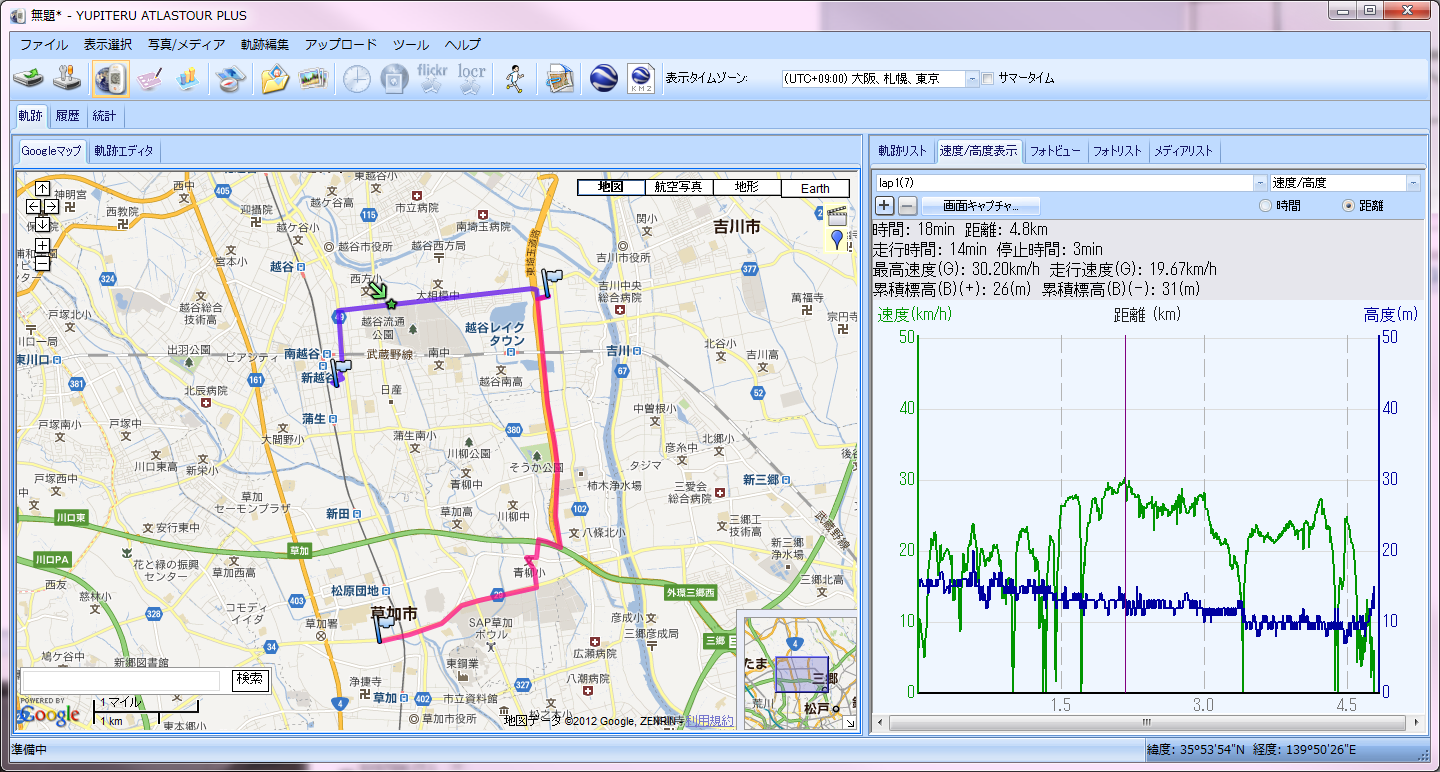Open the アップロード menu
This screenshot has width=1440, height=772.
coord(341,44)
